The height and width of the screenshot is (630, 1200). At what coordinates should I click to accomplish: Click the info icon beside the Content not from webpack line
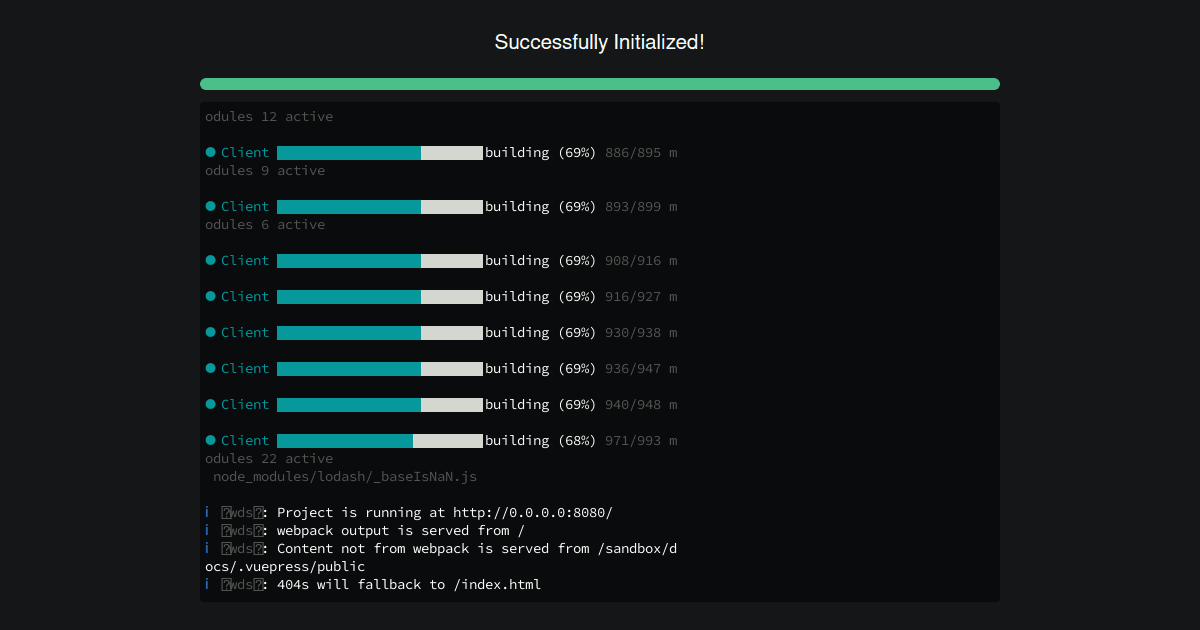tap(207, 548)
